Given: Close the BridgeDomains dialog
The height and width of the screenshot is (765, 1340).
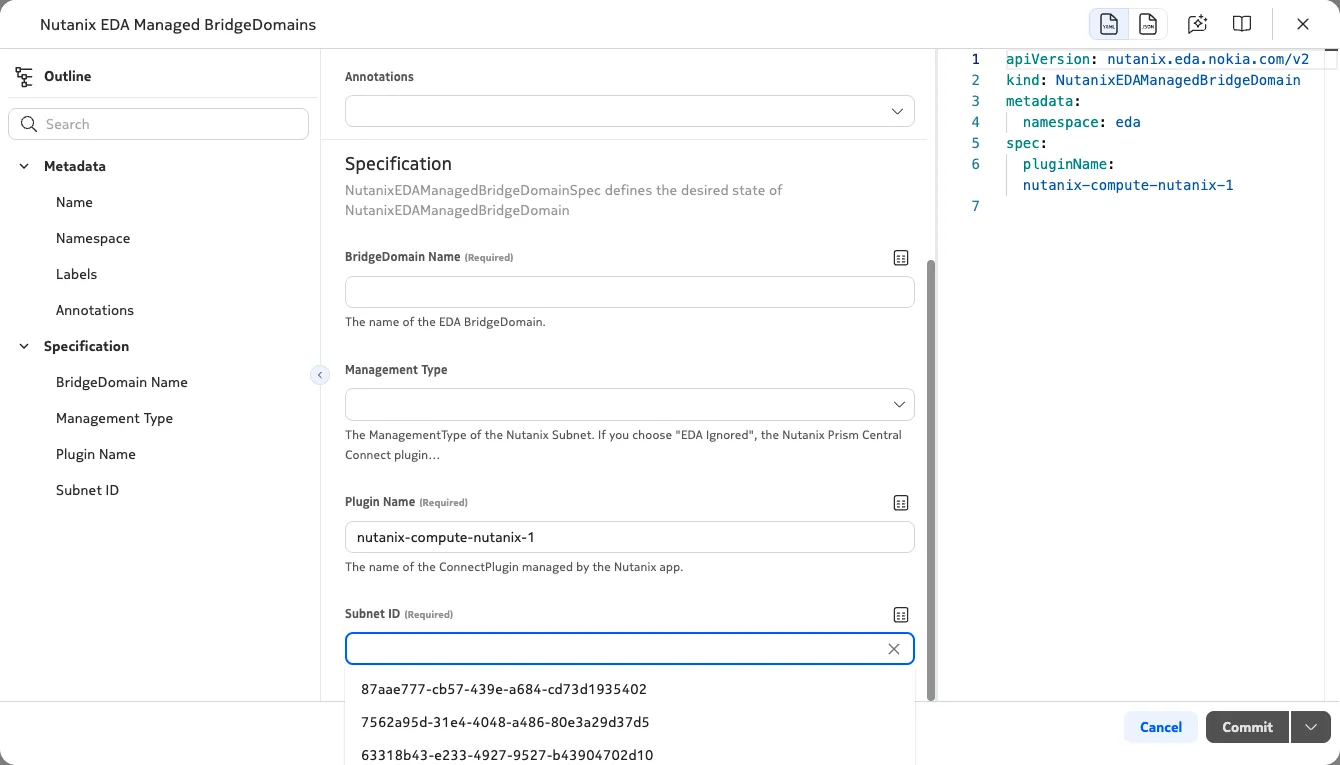Looking at the screenshot, I should 1303,24.
